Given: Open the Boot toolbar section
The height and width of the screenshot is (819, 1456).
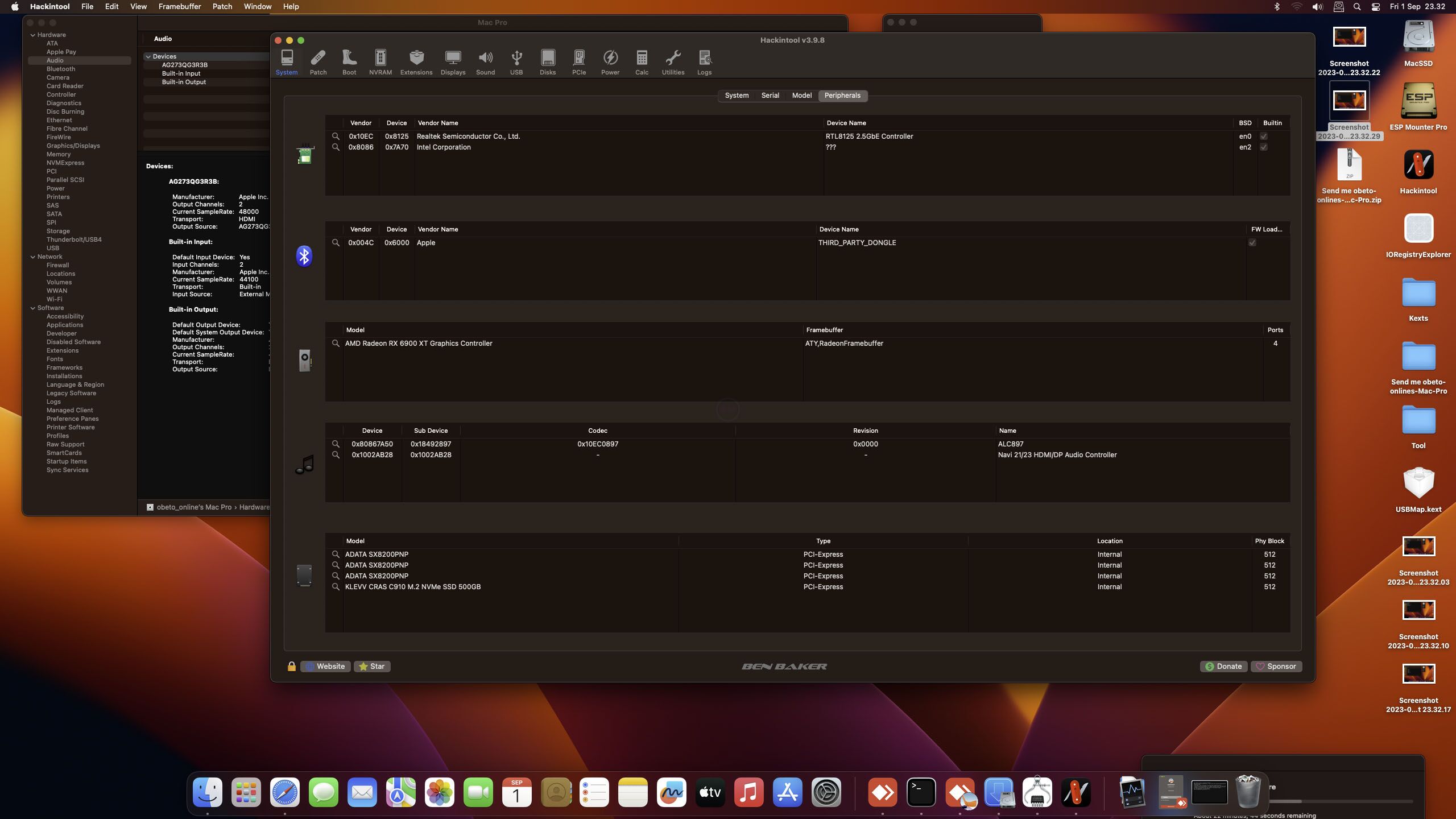Looking at the screenshot, I should pos(349,61).
